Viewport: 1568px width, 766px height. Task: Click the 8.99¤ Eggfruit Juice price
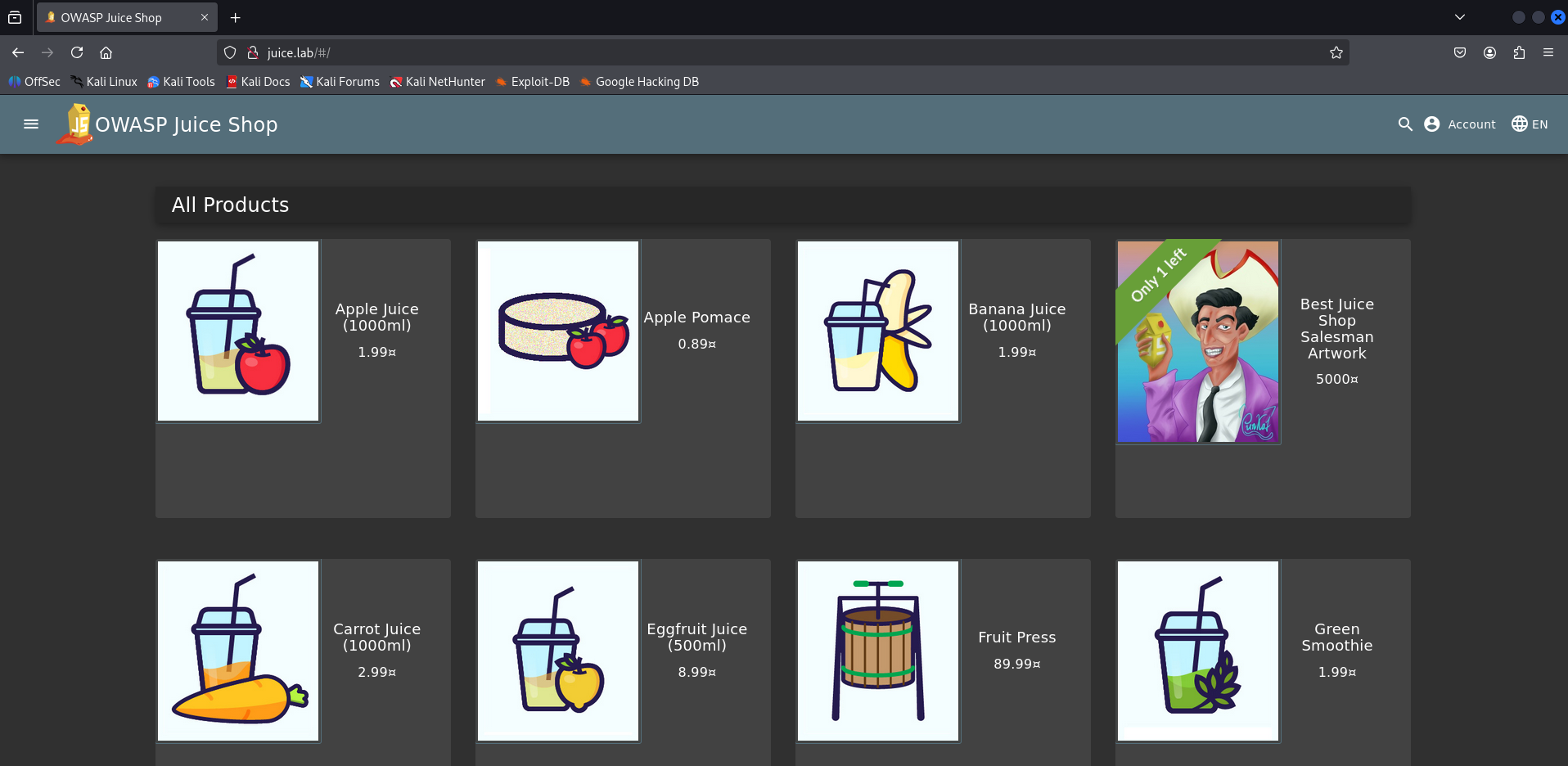point(696,672)
